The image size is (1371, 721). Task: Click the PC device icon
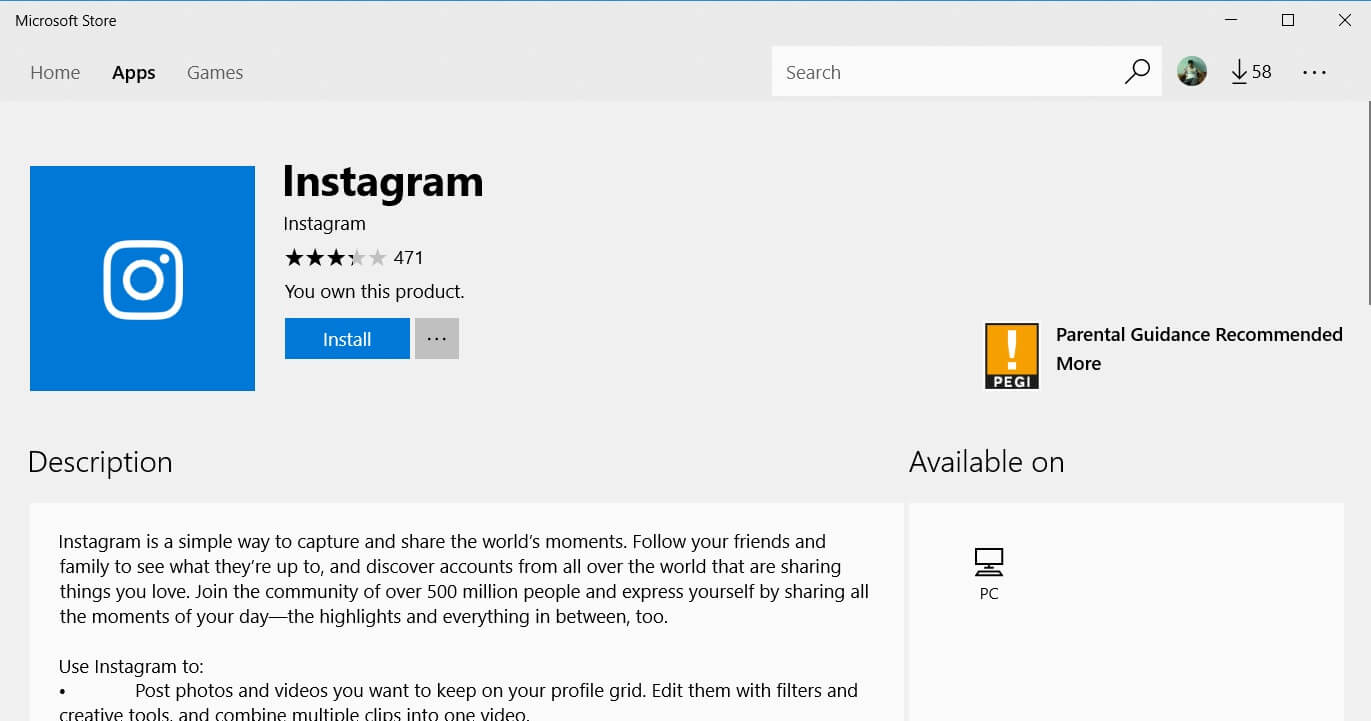tap(989, 562)
